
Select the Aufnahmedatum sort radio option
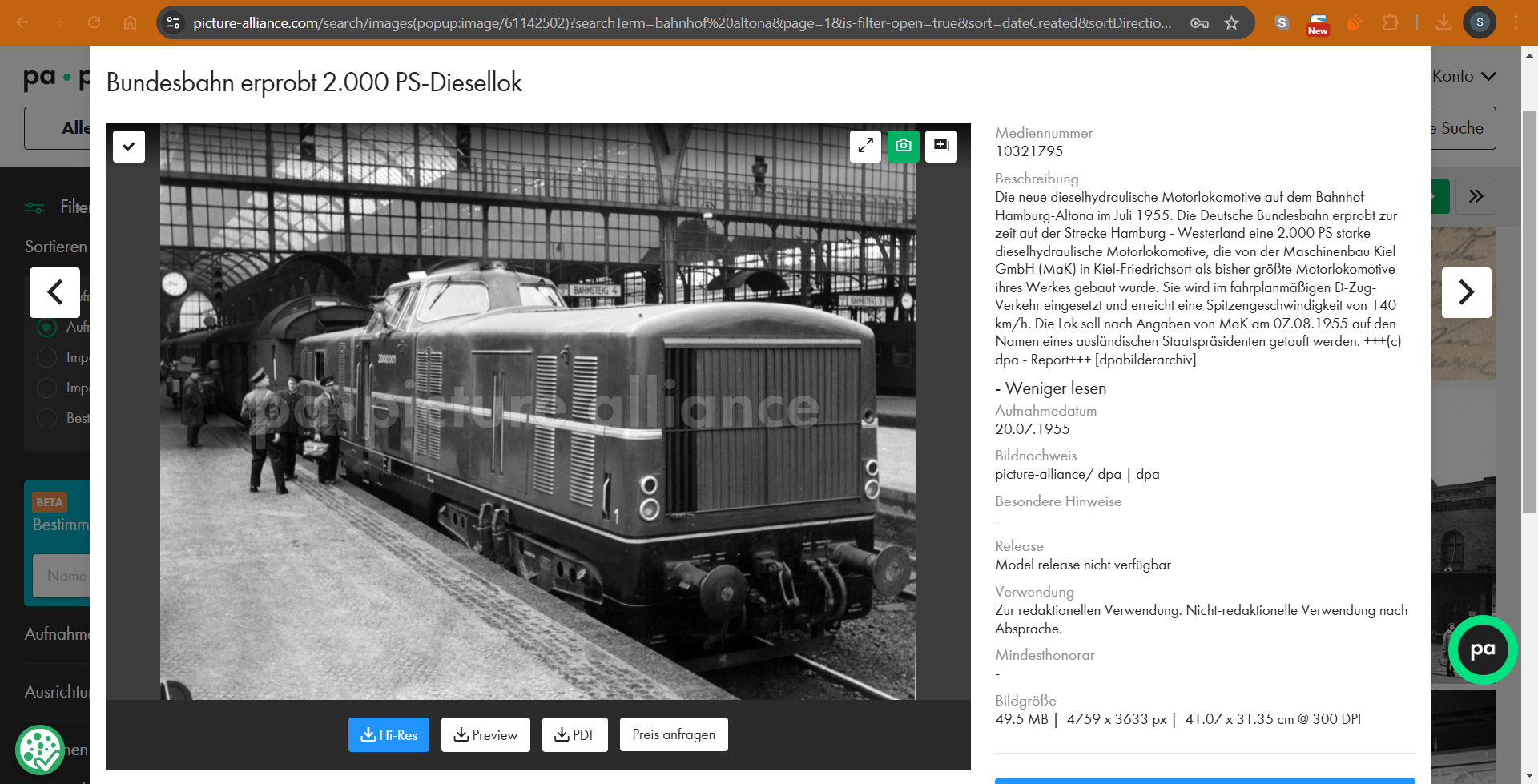pyautogui.click(x=47, y=327)
